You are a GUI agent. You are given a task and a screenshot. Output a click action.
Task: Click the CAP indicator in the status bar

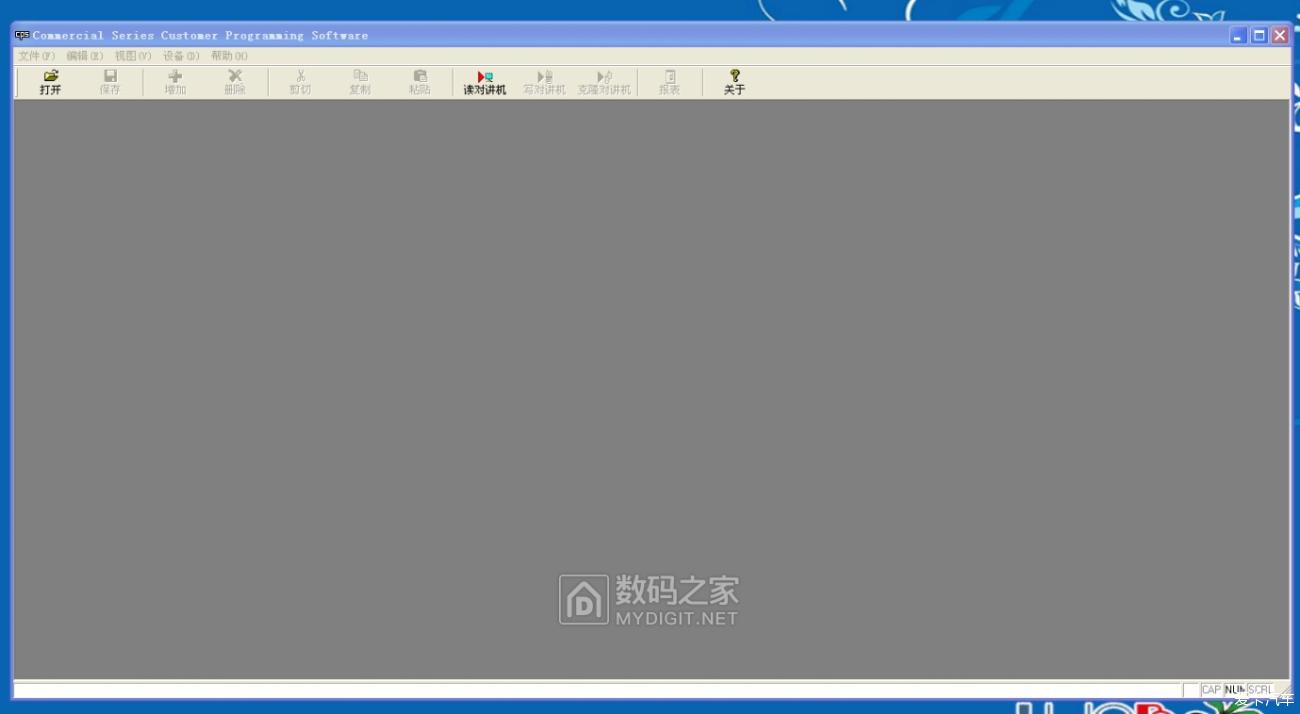coord(1211,689)
